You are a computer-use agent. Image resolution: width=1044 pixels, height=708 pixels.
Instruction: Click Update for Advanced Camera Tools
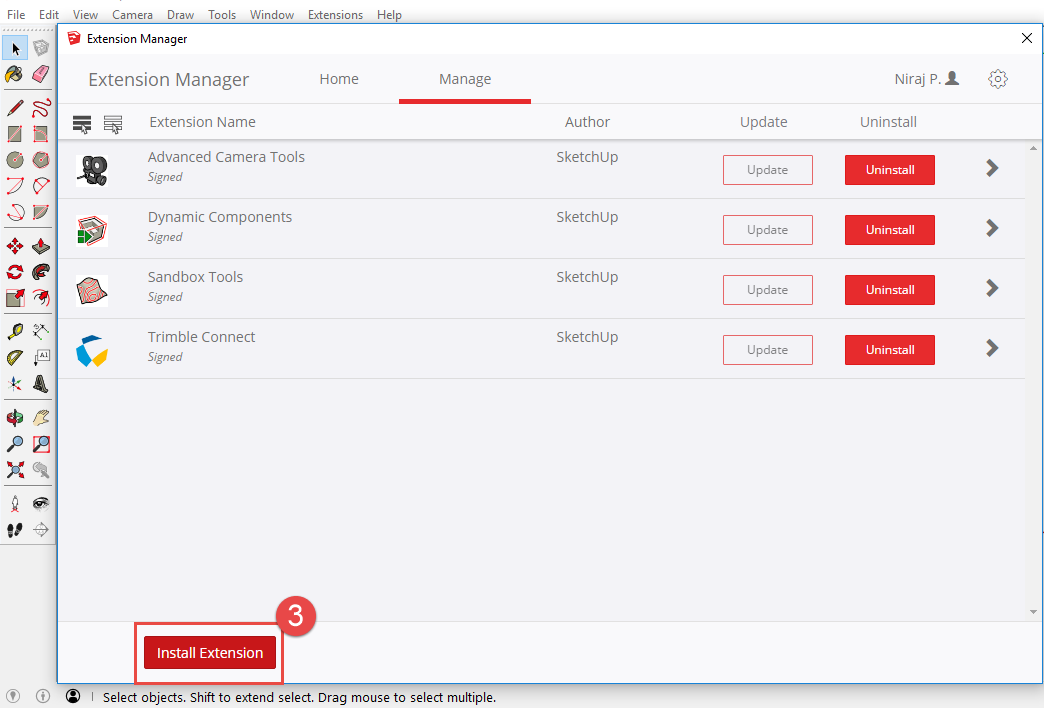coord(768,170)
